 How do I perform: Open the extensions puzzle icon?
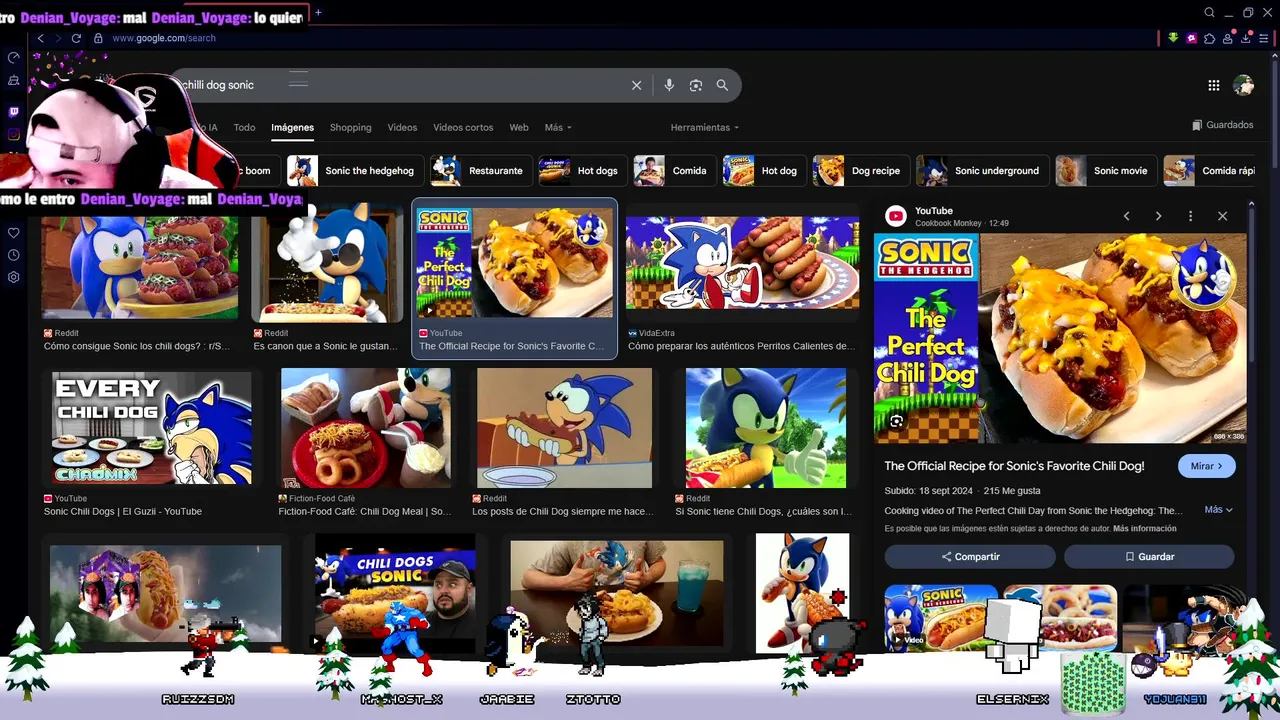tap(1210, 38)
